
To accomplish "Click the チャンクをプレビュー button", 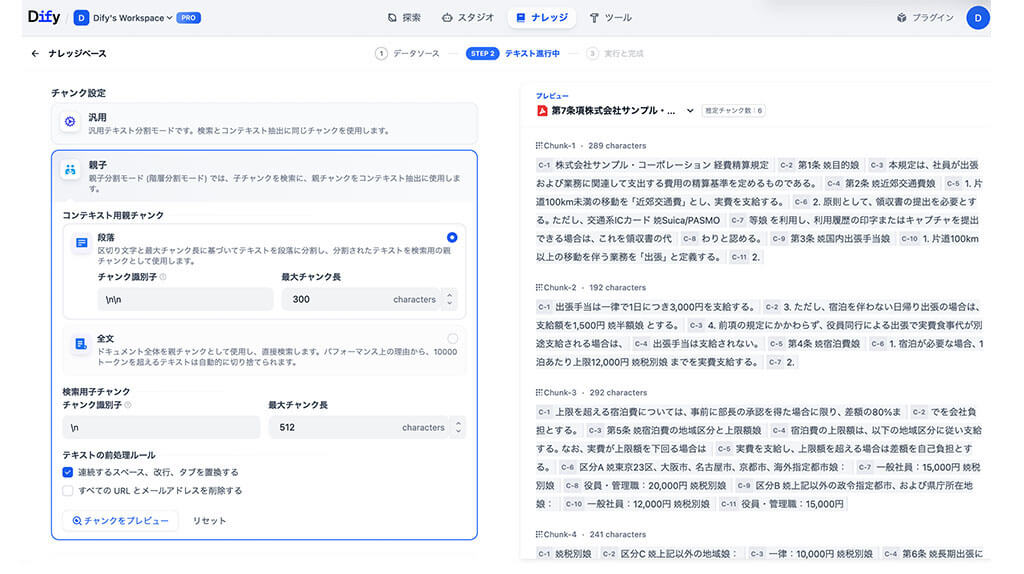I will pyautogui.click(x=120, y=521).
